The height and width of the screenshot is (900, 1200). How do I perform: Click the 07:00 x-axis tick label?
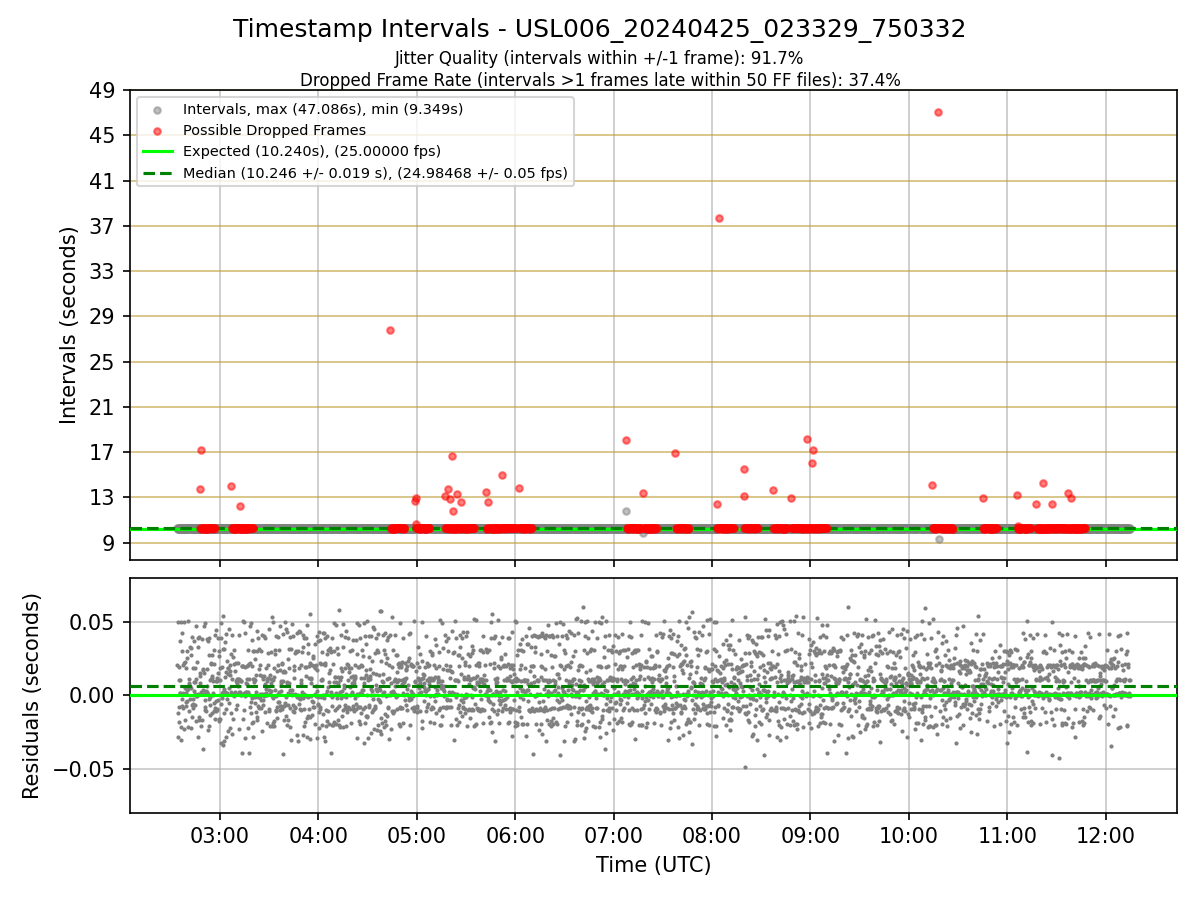pyautogui.click(x=613, y=837)
